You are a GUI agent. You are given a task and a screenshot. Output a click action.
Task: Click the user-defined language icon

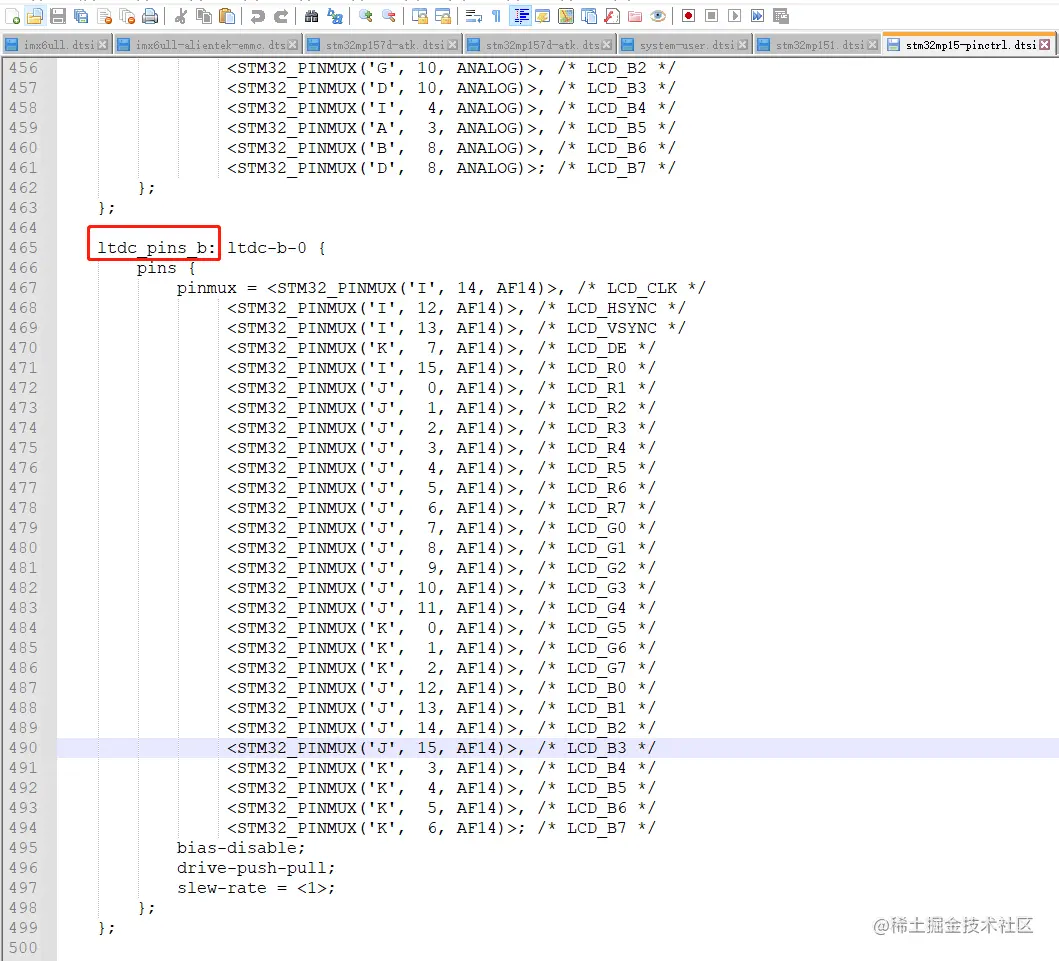tap(542, 16)
